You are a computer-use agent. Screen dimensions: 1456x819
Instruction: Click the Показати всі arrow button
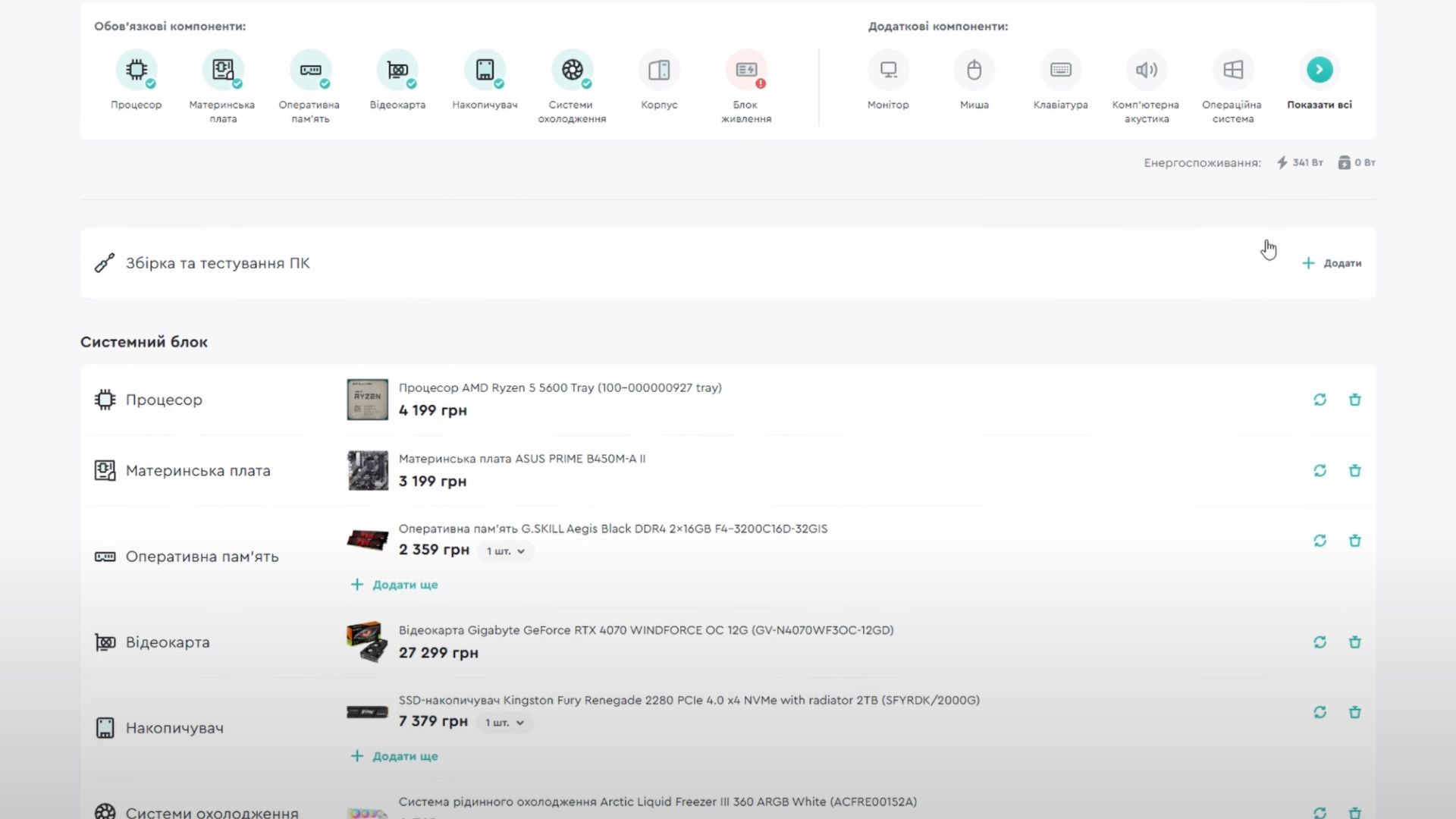(1319, 71)
